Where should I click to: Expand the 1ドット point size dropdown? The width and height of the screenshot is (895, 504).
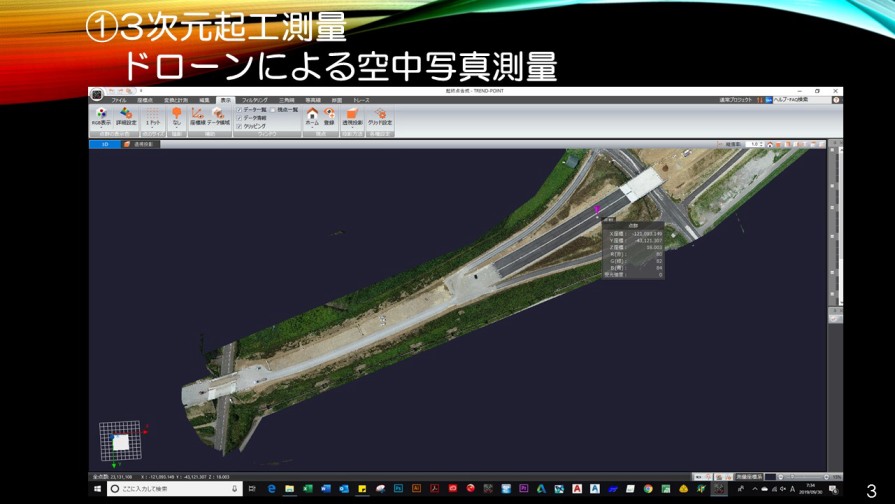pos(153,117)
